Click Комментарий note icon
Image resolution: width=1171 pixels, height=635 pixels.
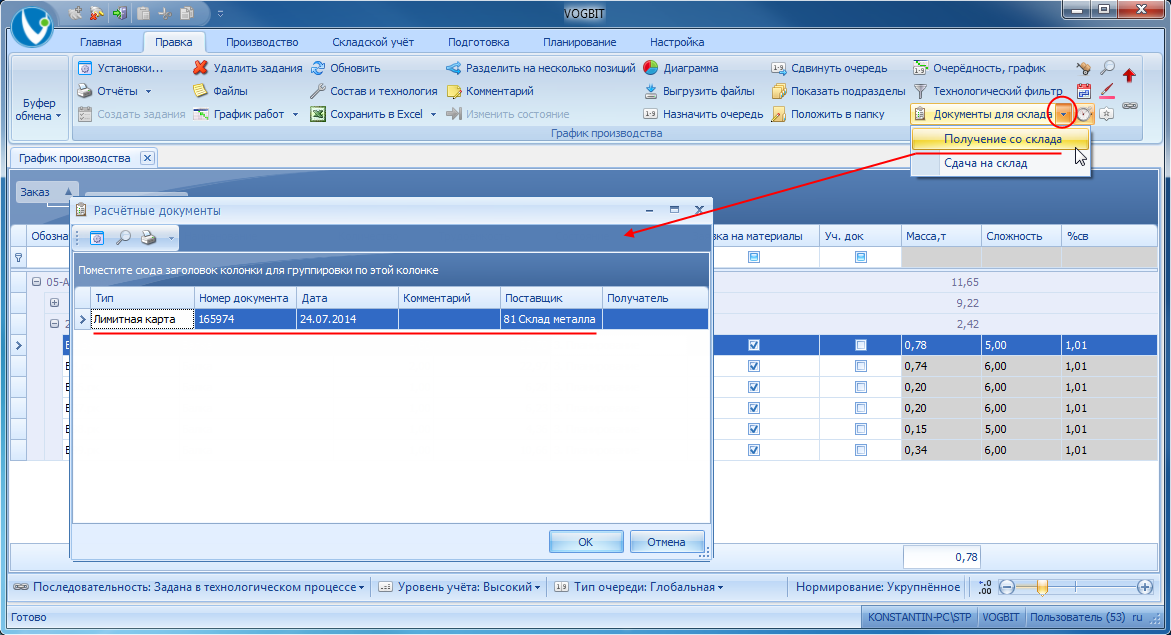point(454,91)
